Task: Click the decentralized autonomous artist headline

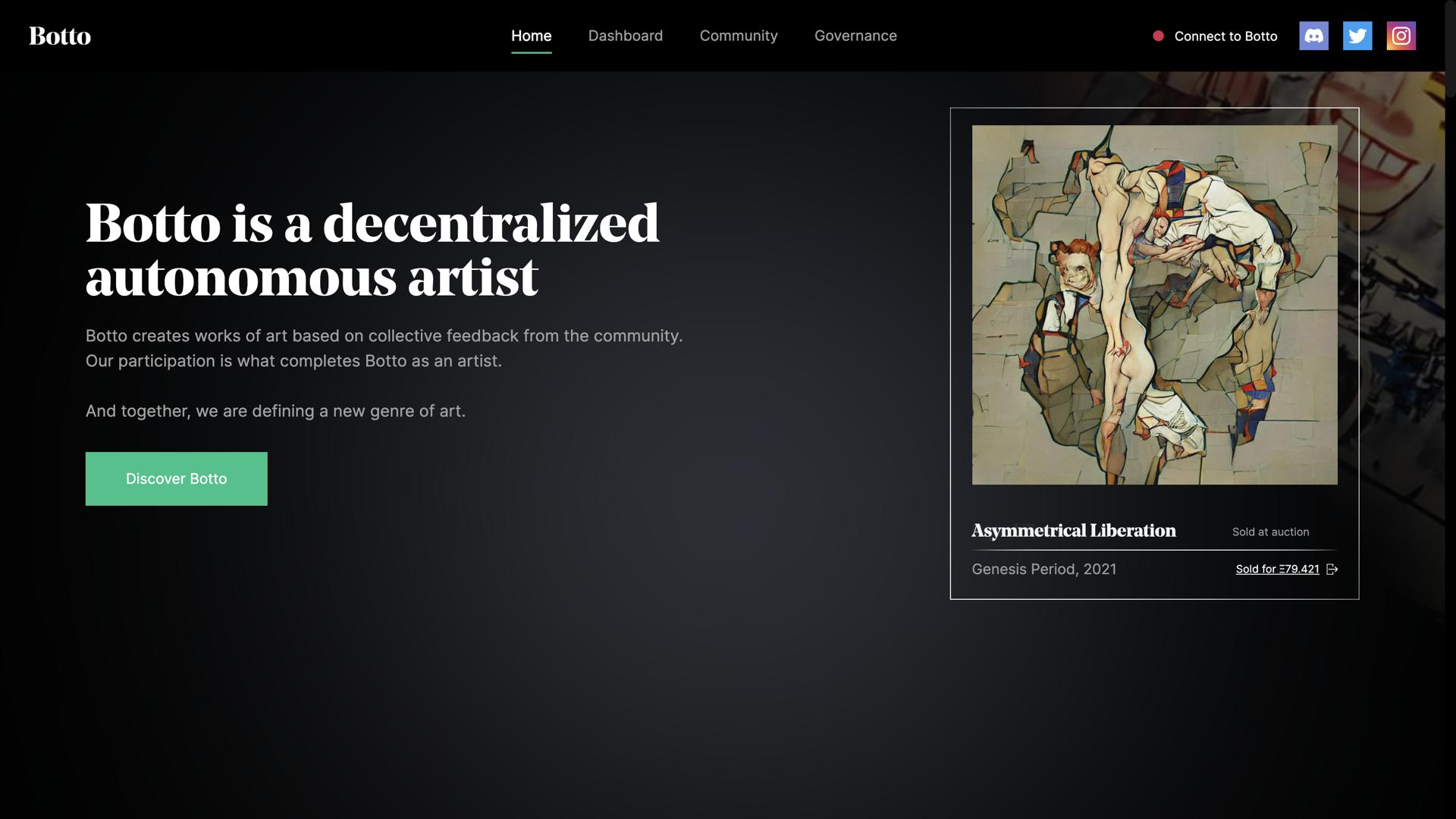Action: pos(372,250)
